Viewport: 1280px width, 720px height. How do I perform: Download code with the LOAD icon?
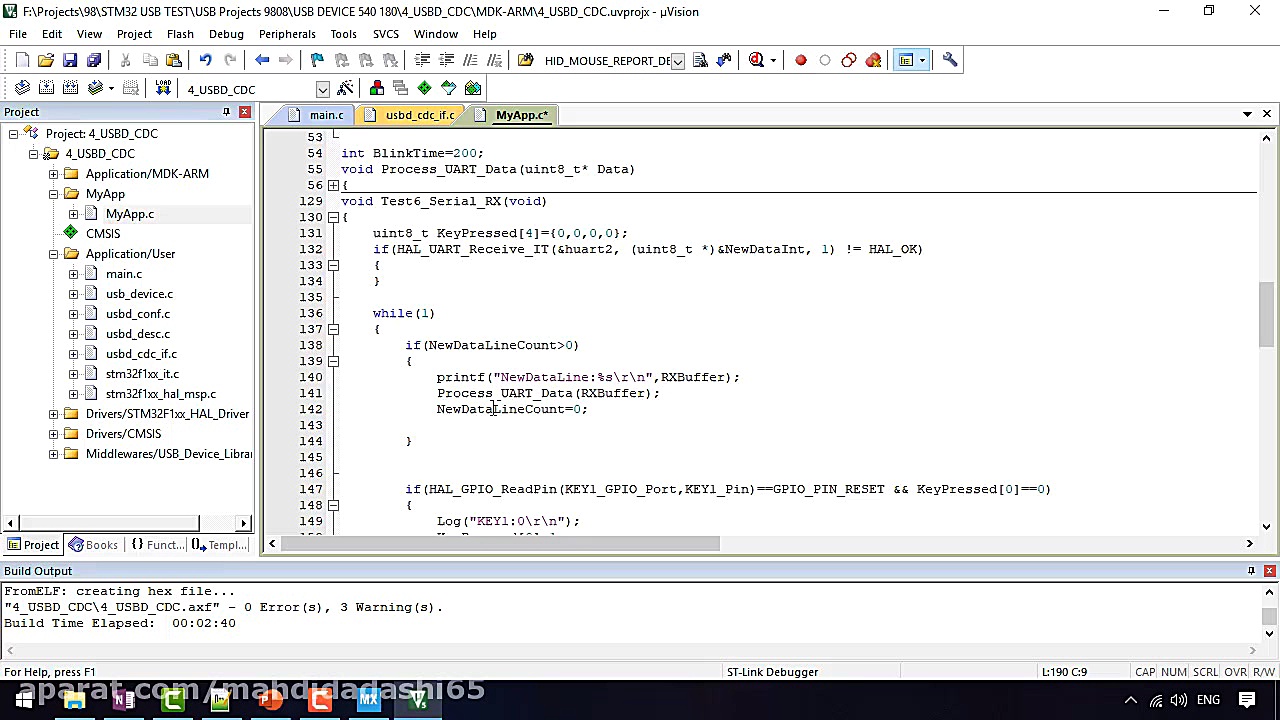[162, 89]
